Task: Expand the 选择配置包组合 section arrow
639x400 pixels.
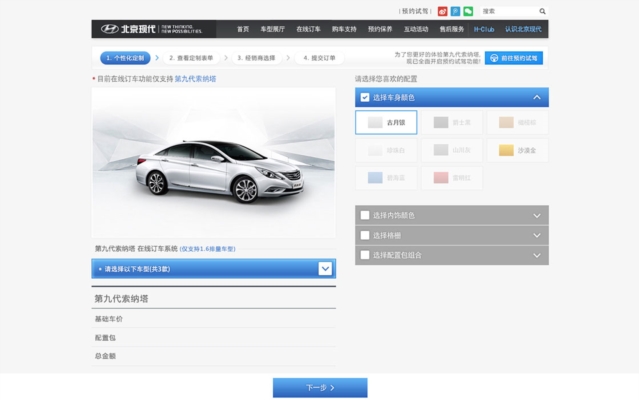Action: pos(537,255)
